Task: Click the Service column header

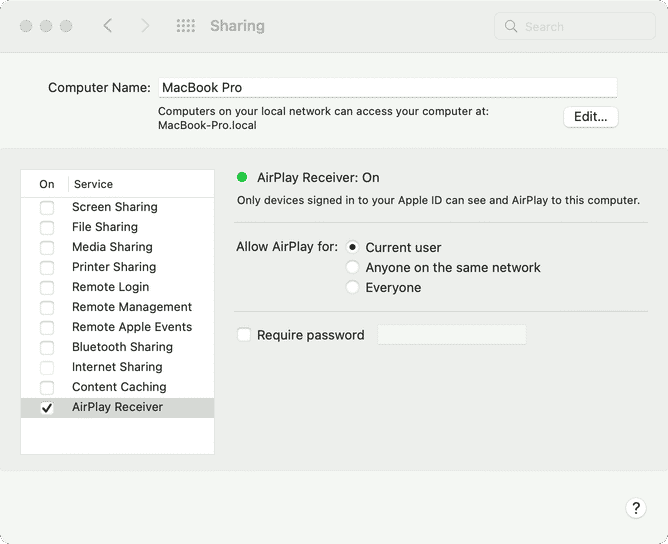Action: (93, 184)
